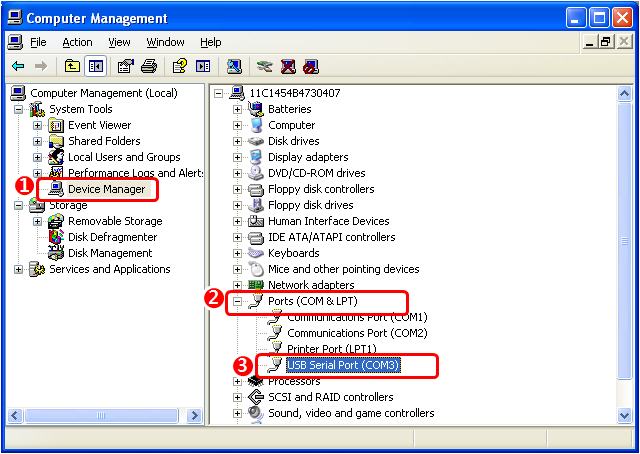
Task: Toggle the Show/Hide Console Tree button
Action: pyautogui.click(x=96, y=67)
